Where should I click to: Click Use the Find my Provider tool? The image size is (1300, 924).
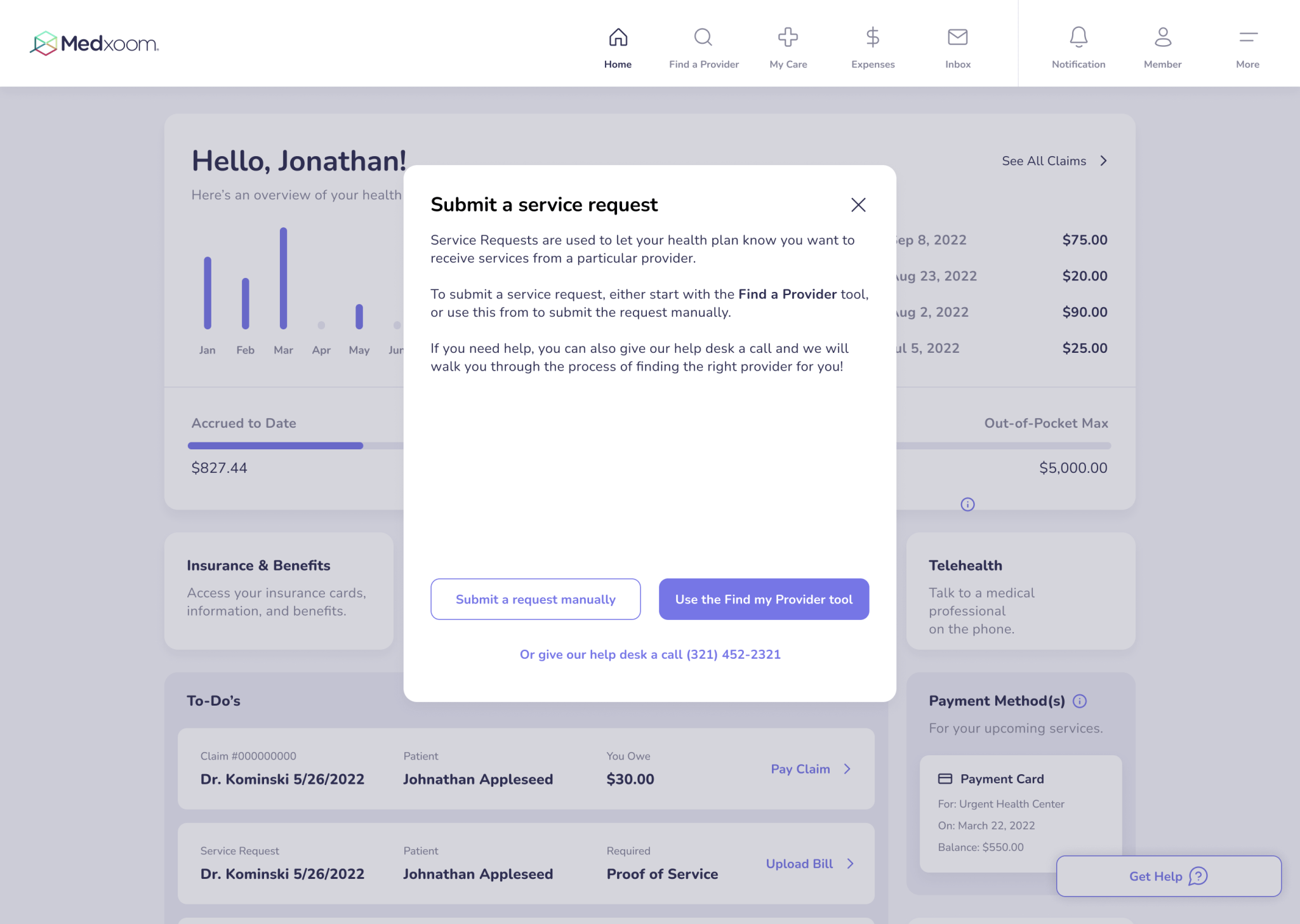coord(764,599)
